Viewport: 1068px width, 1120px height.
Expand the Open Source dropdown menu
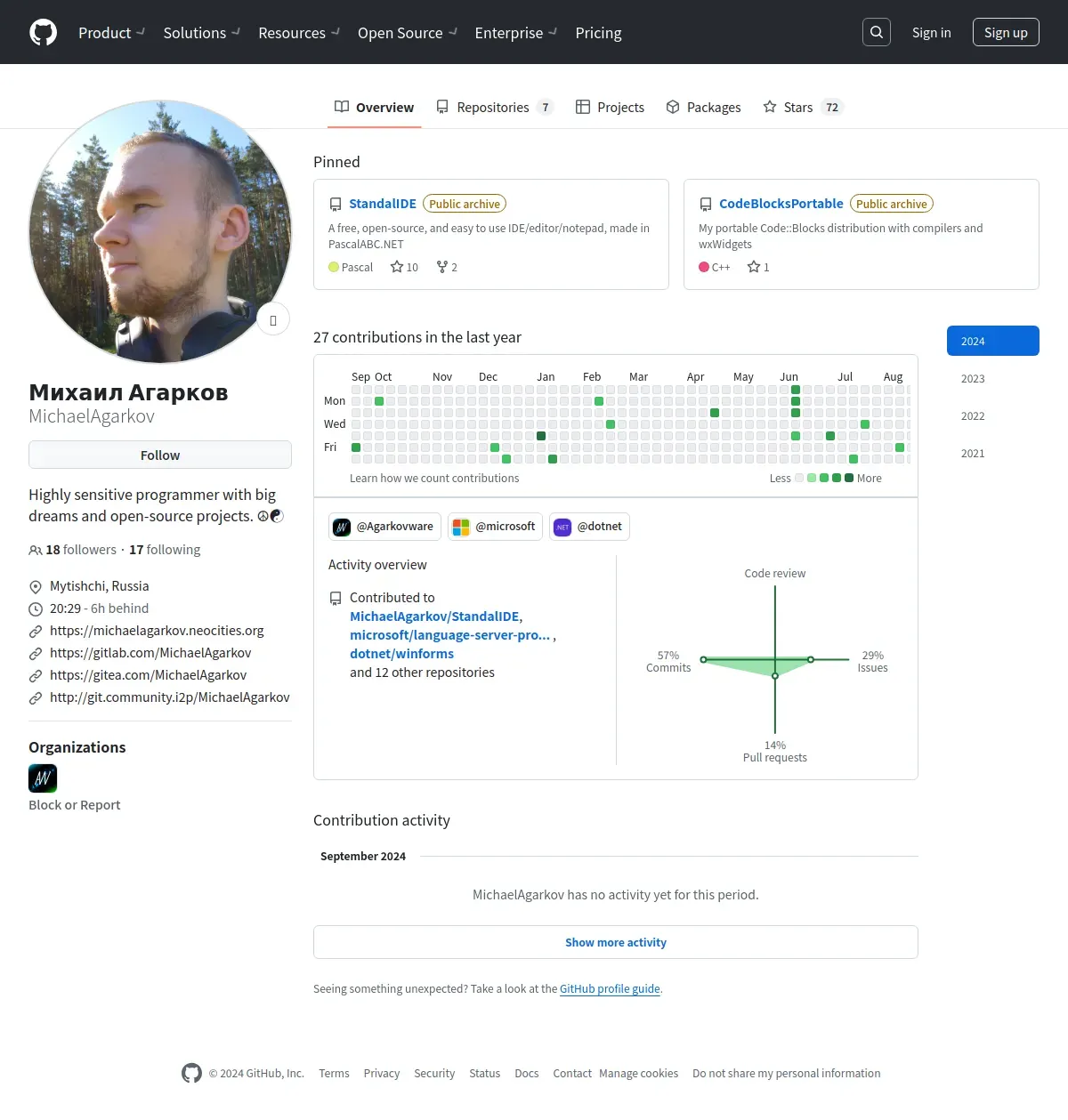tap(407, 33)
